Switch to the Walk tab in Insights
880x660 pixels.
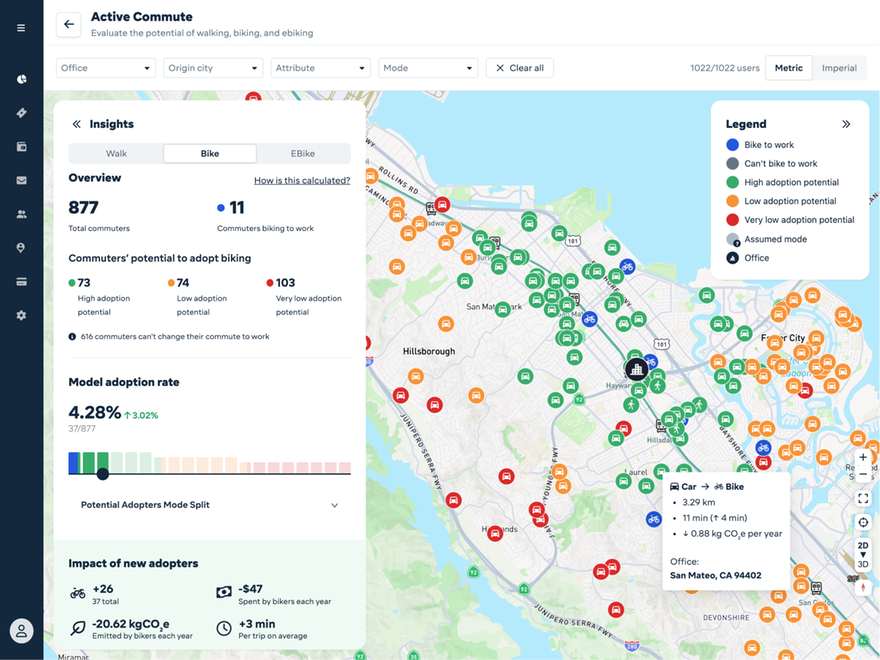(x=116, y=153)
